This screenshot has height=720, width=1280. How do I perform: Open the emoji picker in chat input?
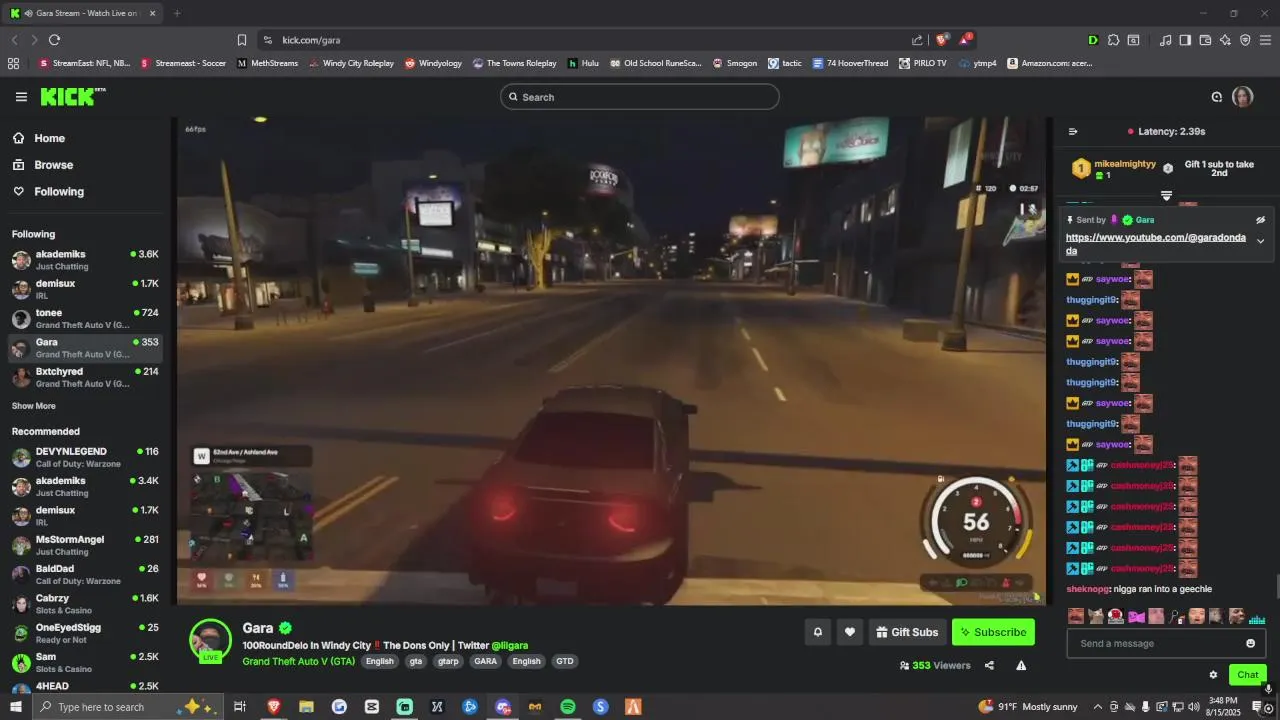(1250, 643)
